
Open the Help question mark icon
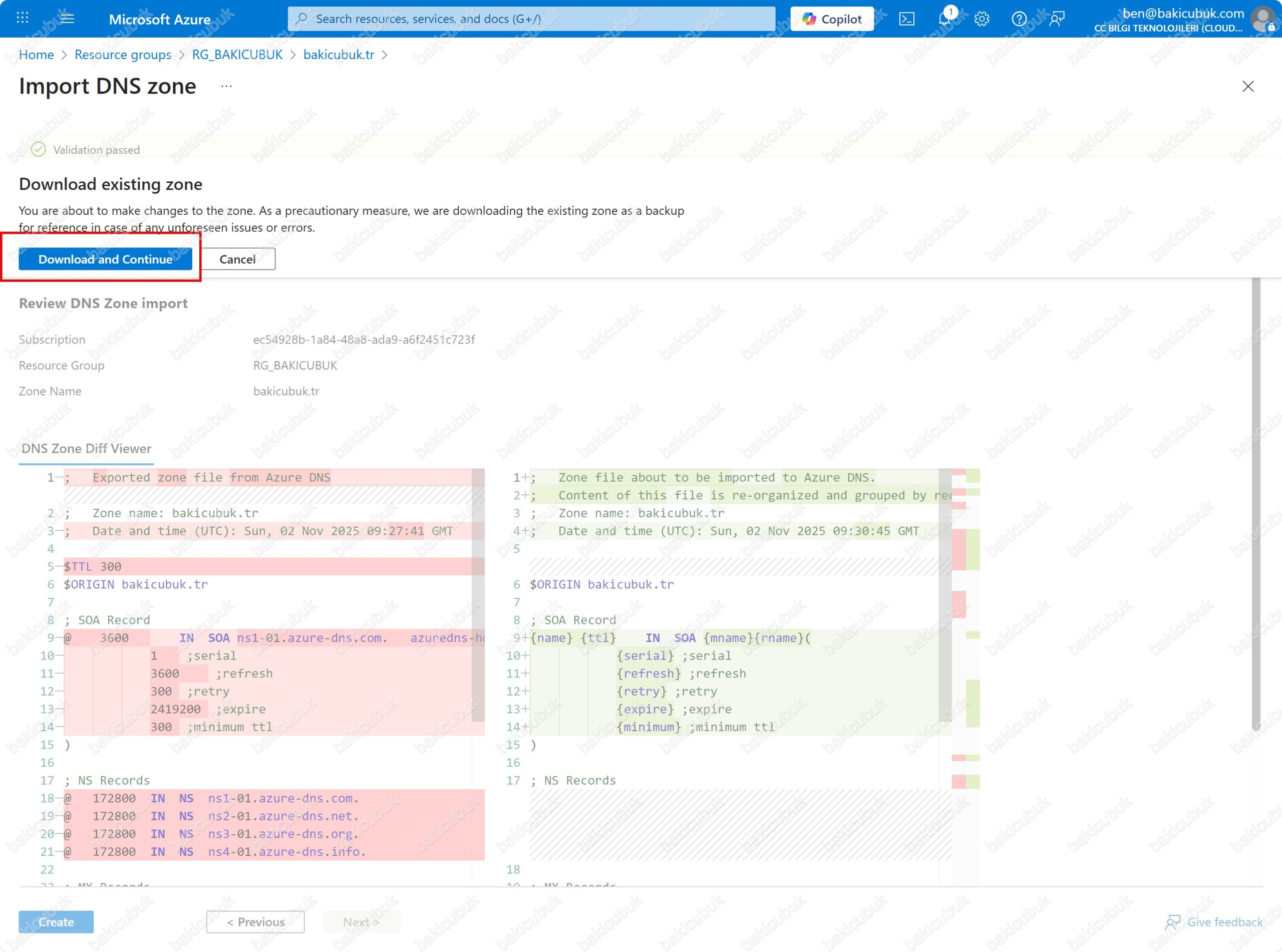(x=1019, y=19)
